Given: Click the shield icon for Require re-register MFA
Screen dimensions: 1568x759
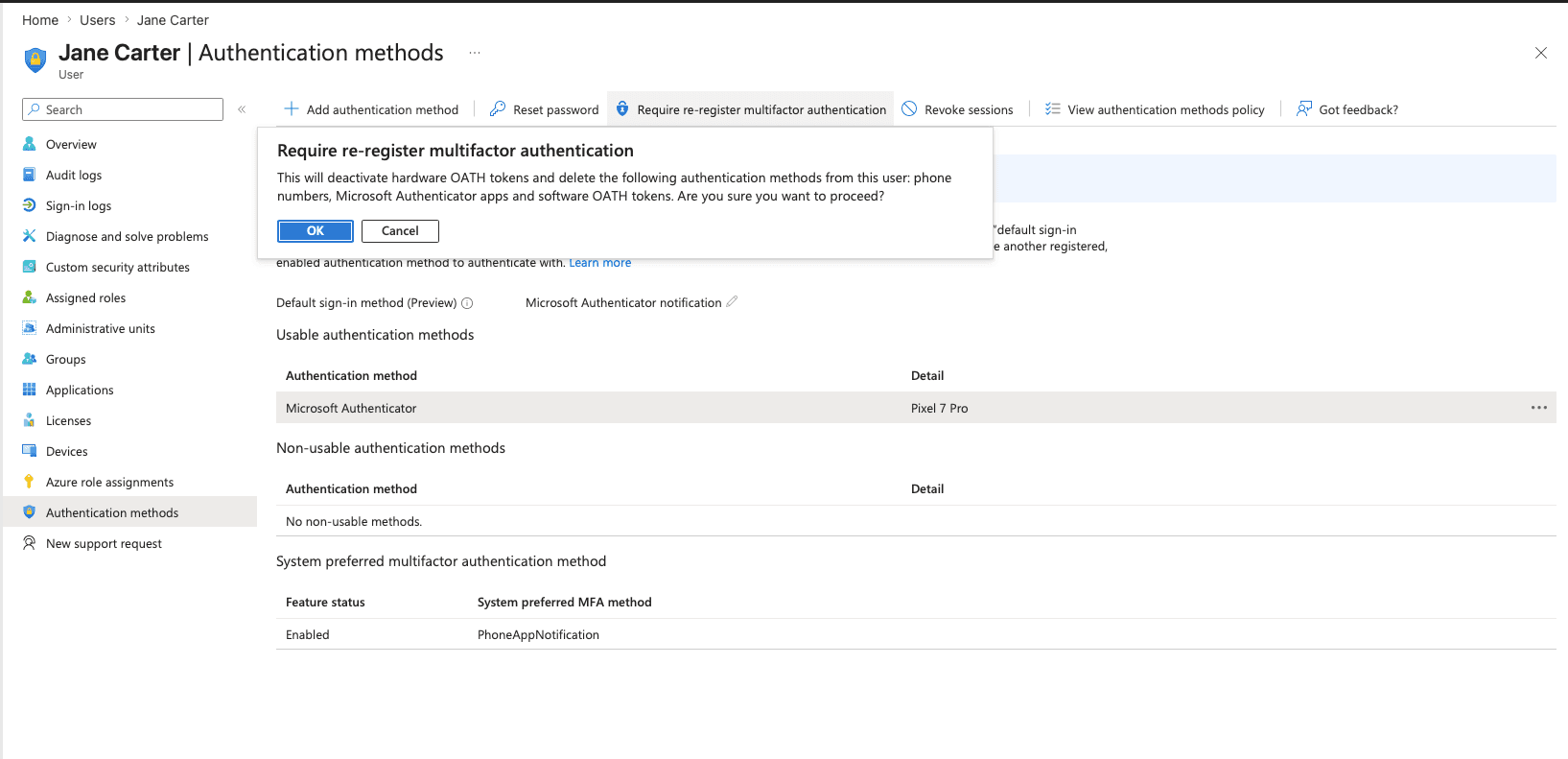Looking at the screenshot, I should (x=622, y=109).
